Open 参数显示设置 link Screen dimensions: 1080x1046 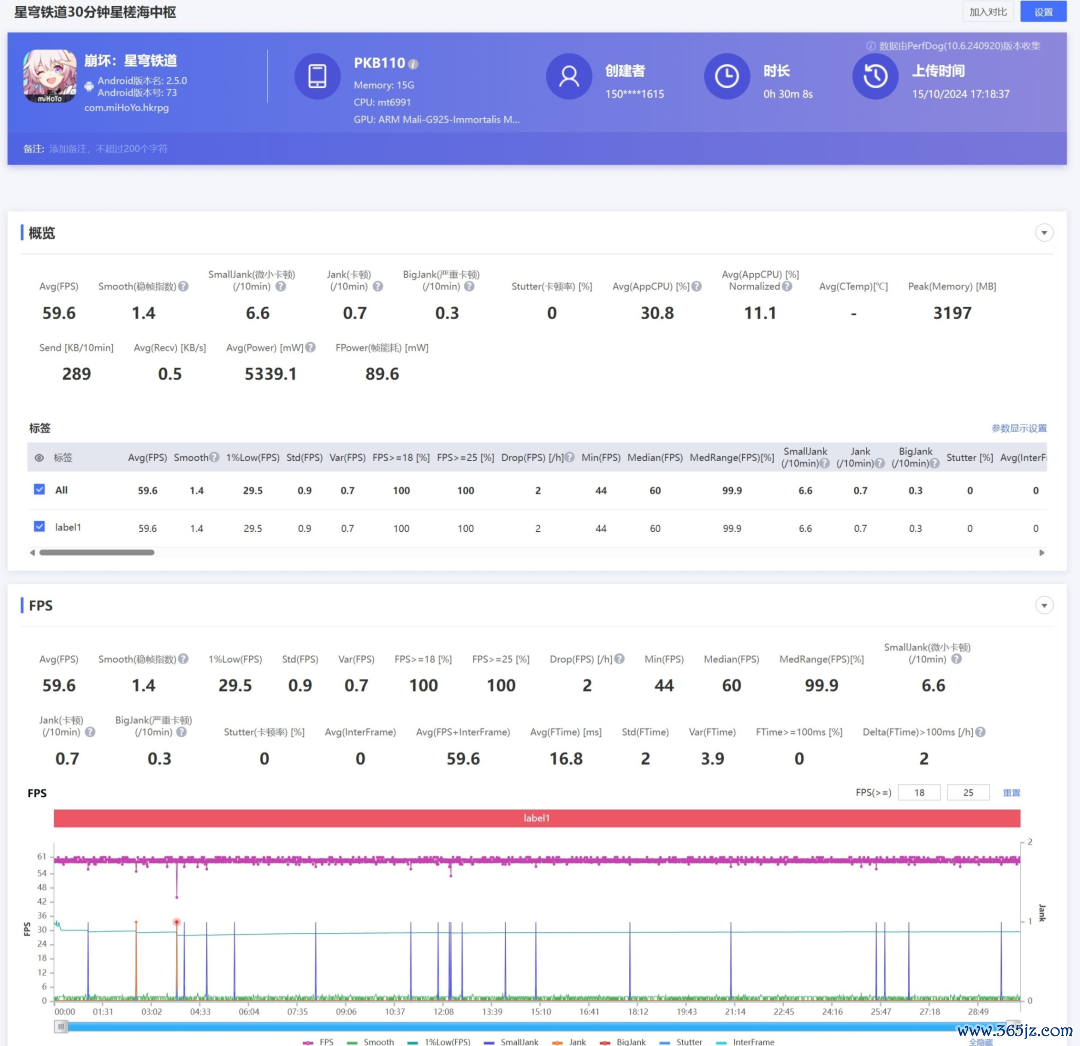[x=1019, y=428]
